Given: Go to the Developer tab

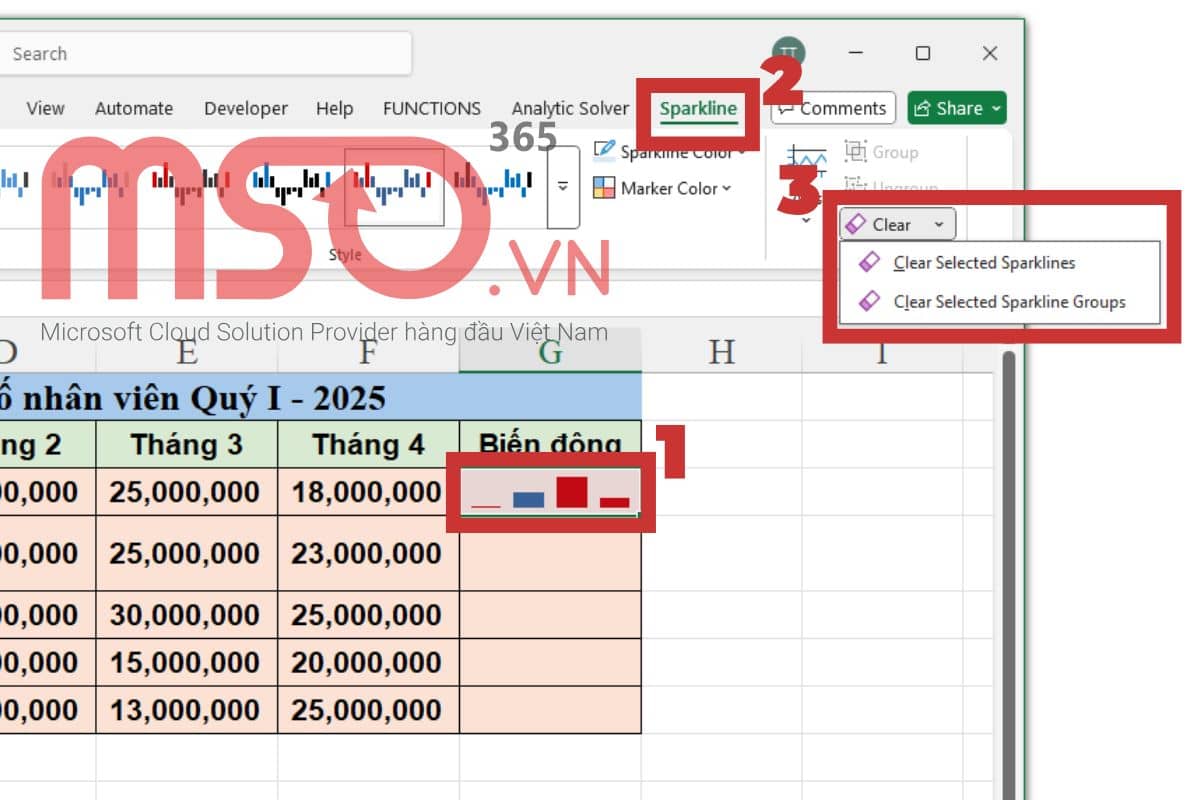Looking at the screenshot, I should [246, 109].
